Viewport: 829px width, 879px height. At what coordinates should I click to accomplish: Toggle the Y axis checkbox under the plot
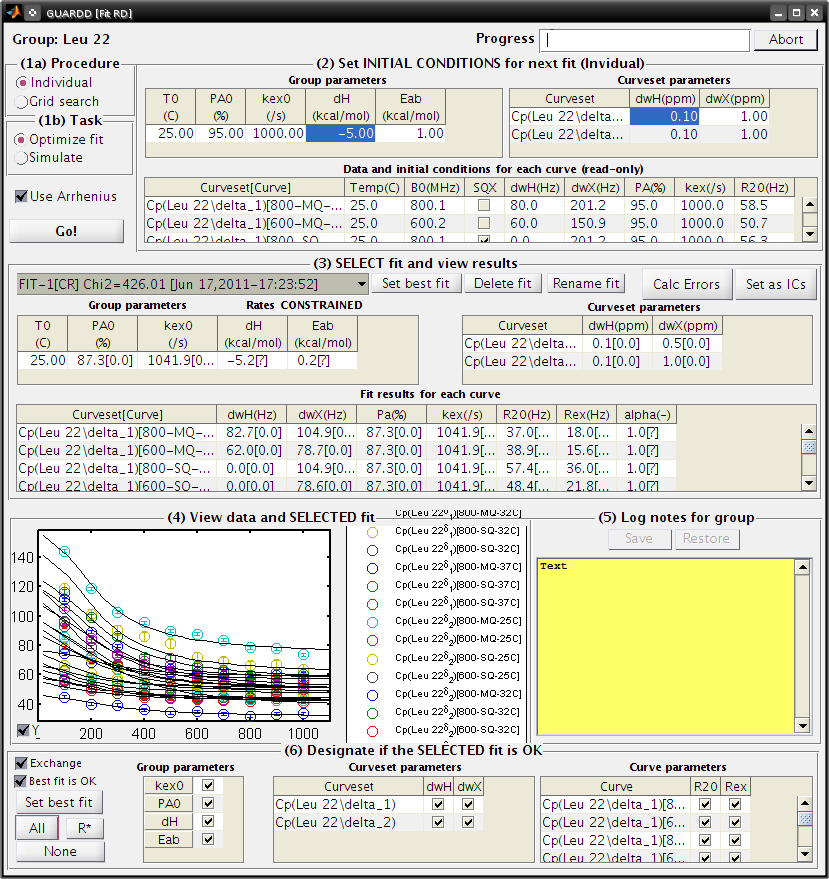[23, 730]
